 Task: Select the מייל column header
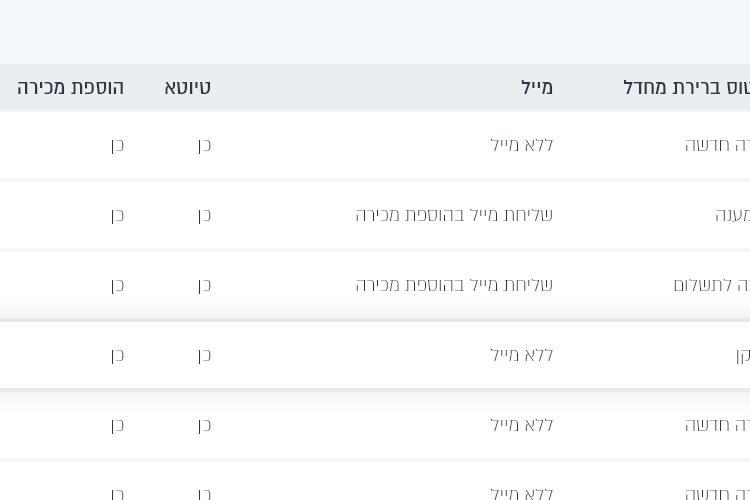pyautogui.click(x=537, y=88)
